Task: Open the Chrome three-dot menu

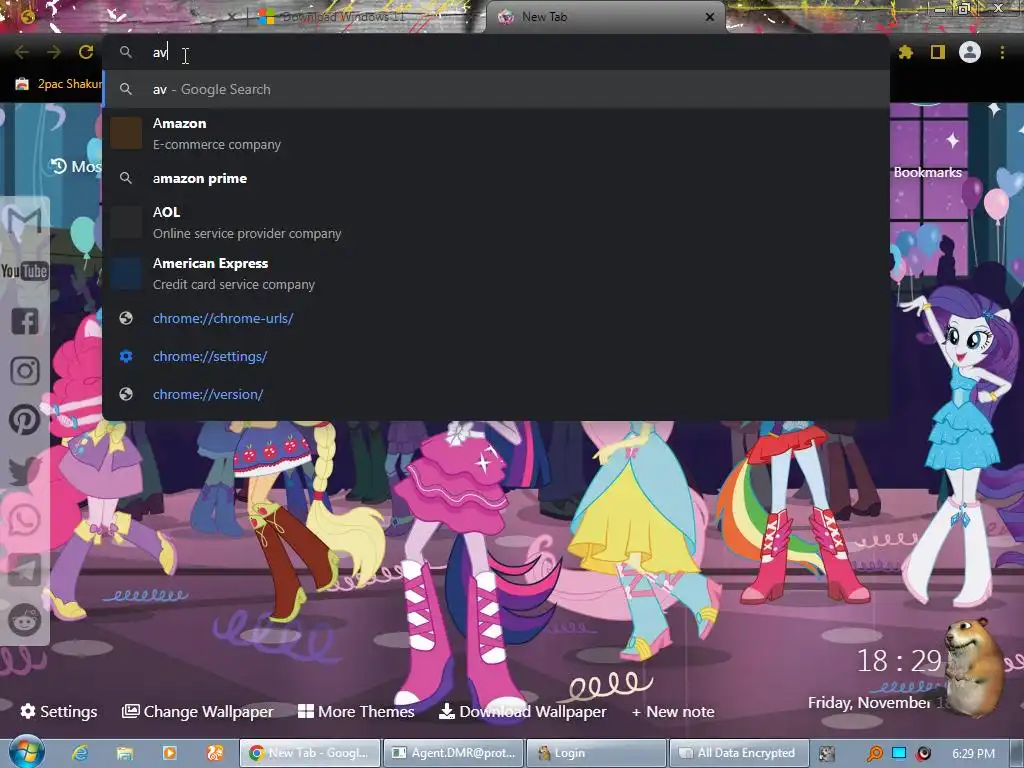Action: 1002,52
